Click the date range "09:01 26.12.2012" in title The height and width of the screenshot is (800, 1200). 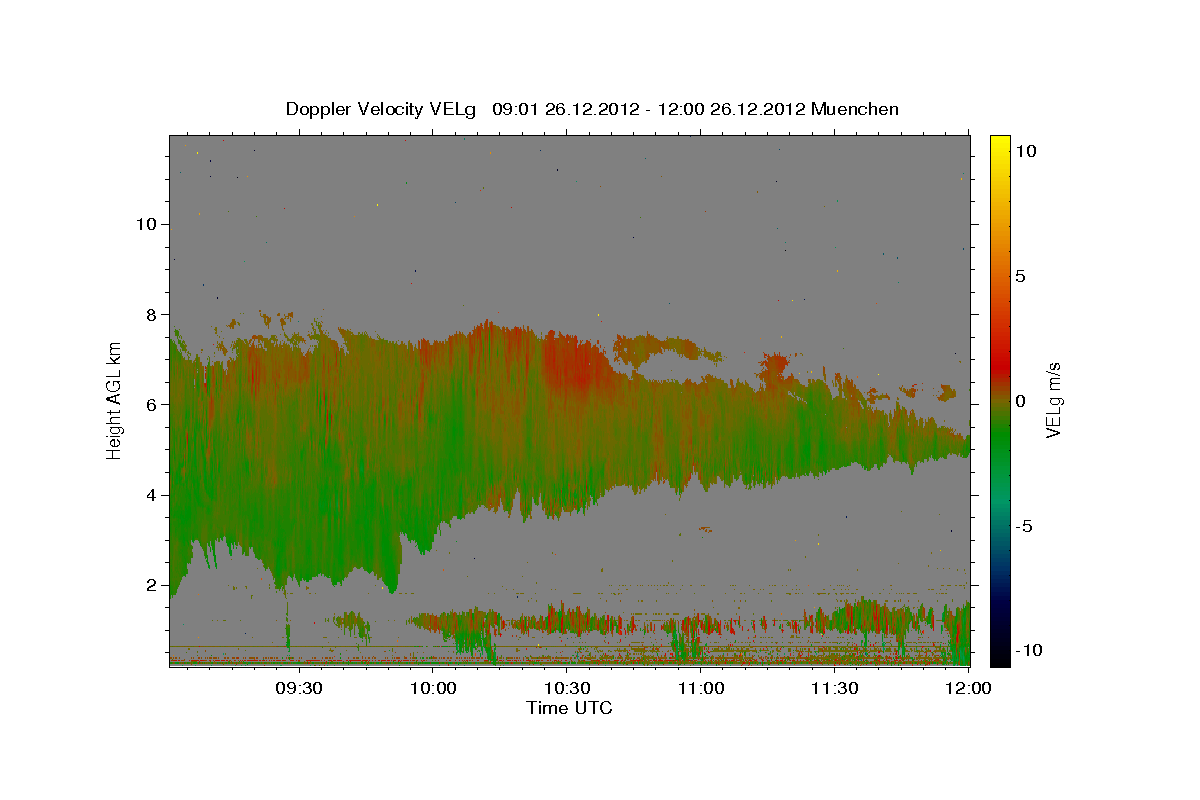pyautogui.click(x=566, y=109)
